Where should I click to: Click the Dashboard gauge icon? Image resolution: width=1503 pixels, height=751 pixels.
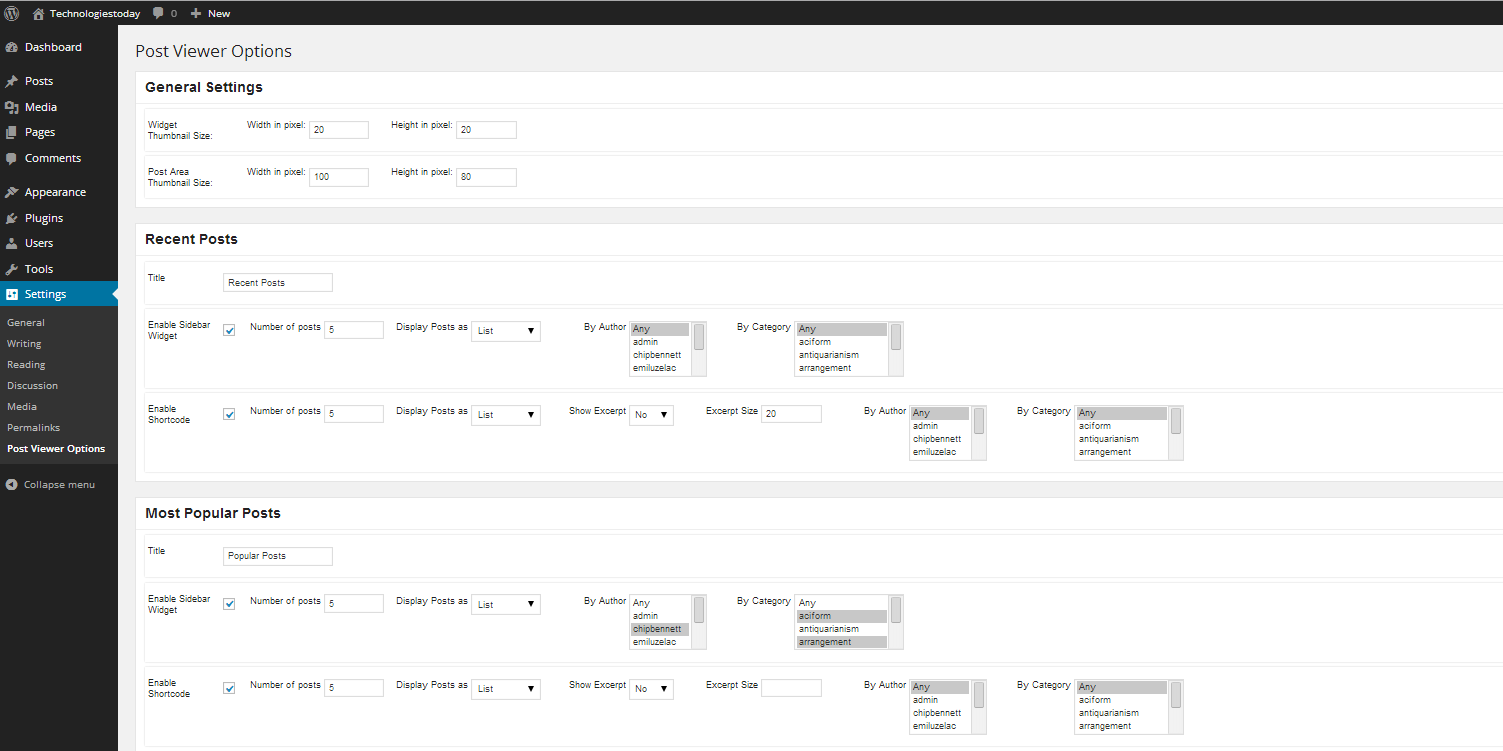(11, 47)
